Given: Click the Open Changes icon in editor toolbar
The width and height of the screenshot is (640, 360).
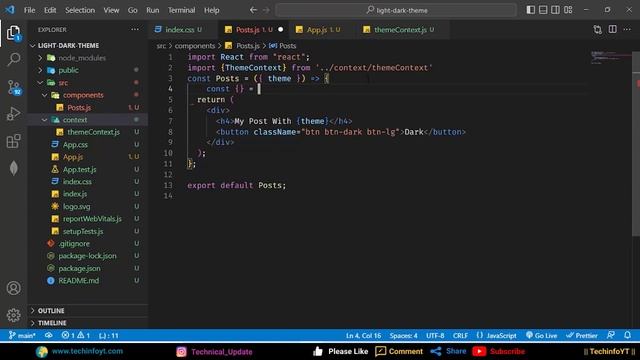Looking at the screenshot, I should point(598,29).
